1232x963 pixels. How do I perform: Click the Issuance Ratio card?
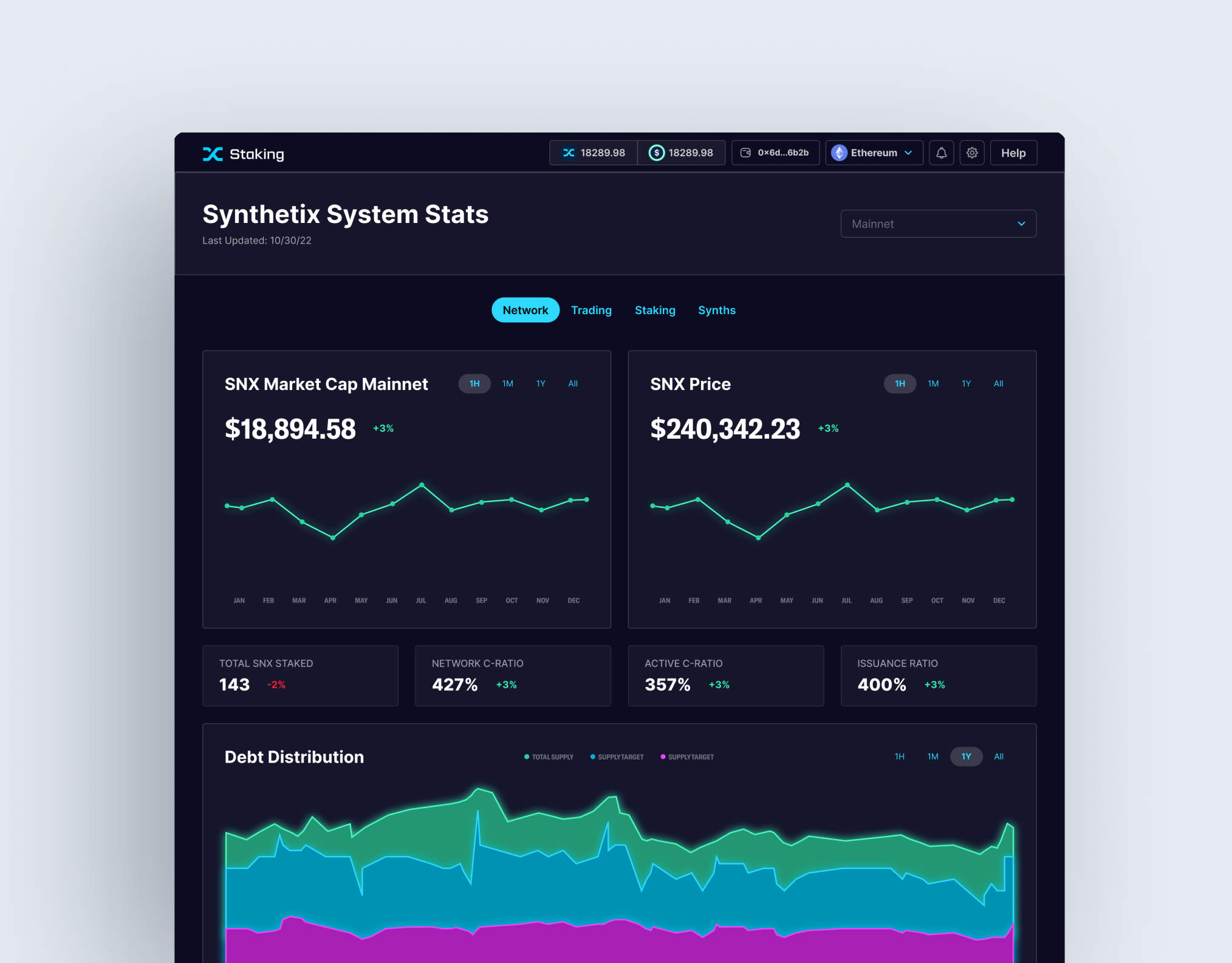(x=939, y=676)
